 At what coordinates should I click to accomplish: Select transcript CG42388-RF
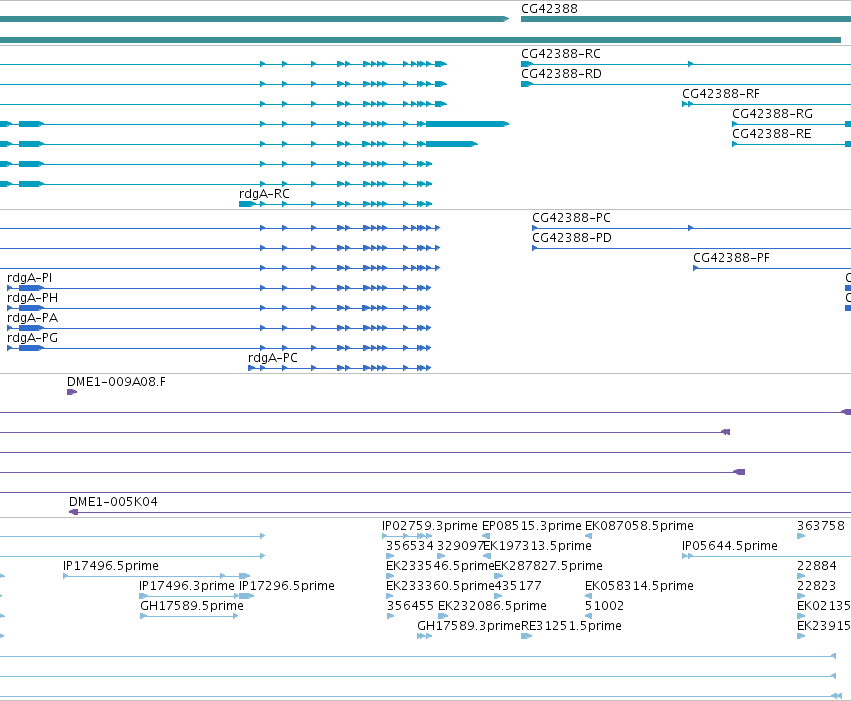(721, 94)
